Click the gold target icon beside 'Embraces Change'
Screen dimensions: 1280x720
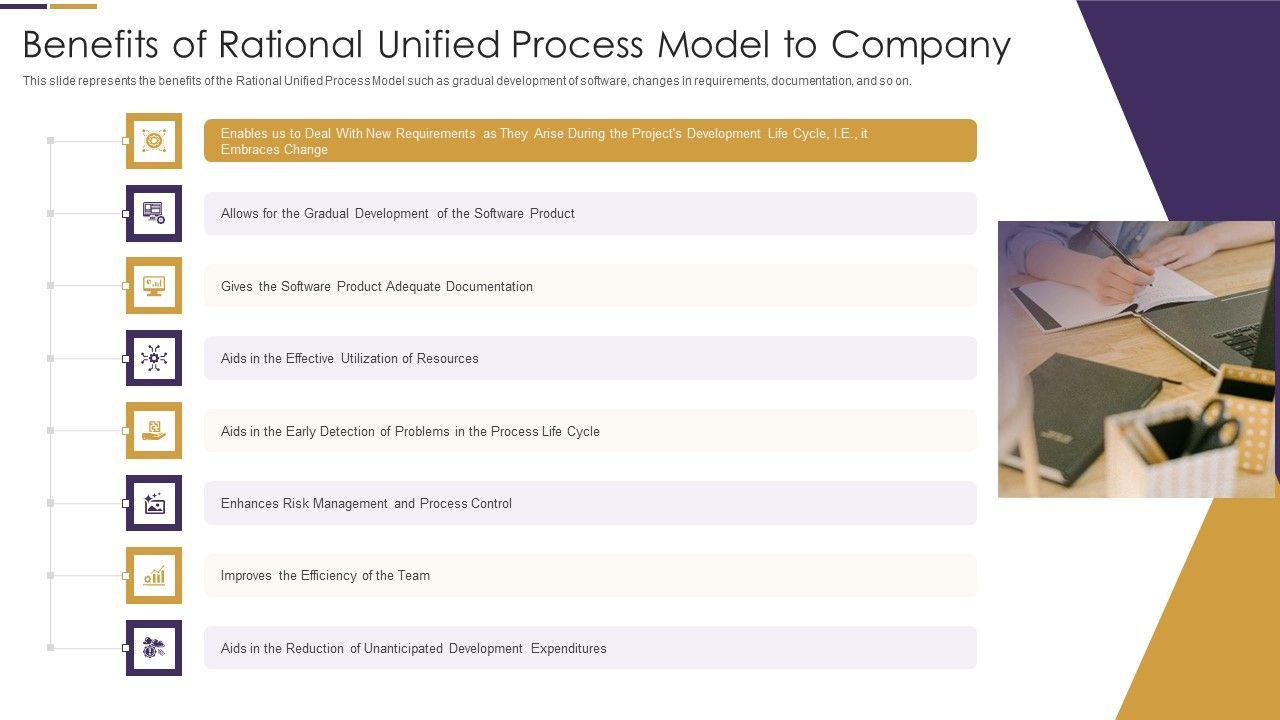(x=154, y=141)
